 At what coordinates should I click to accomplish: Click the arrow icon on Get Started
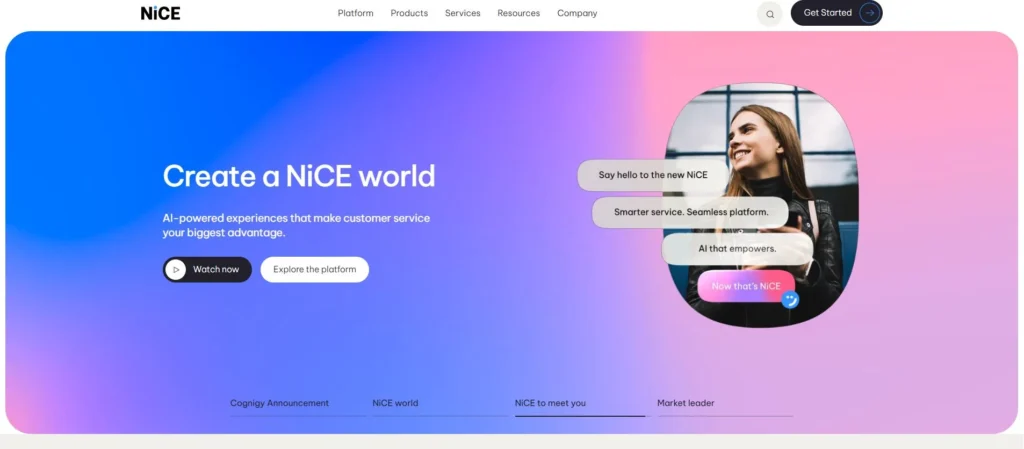869,12
